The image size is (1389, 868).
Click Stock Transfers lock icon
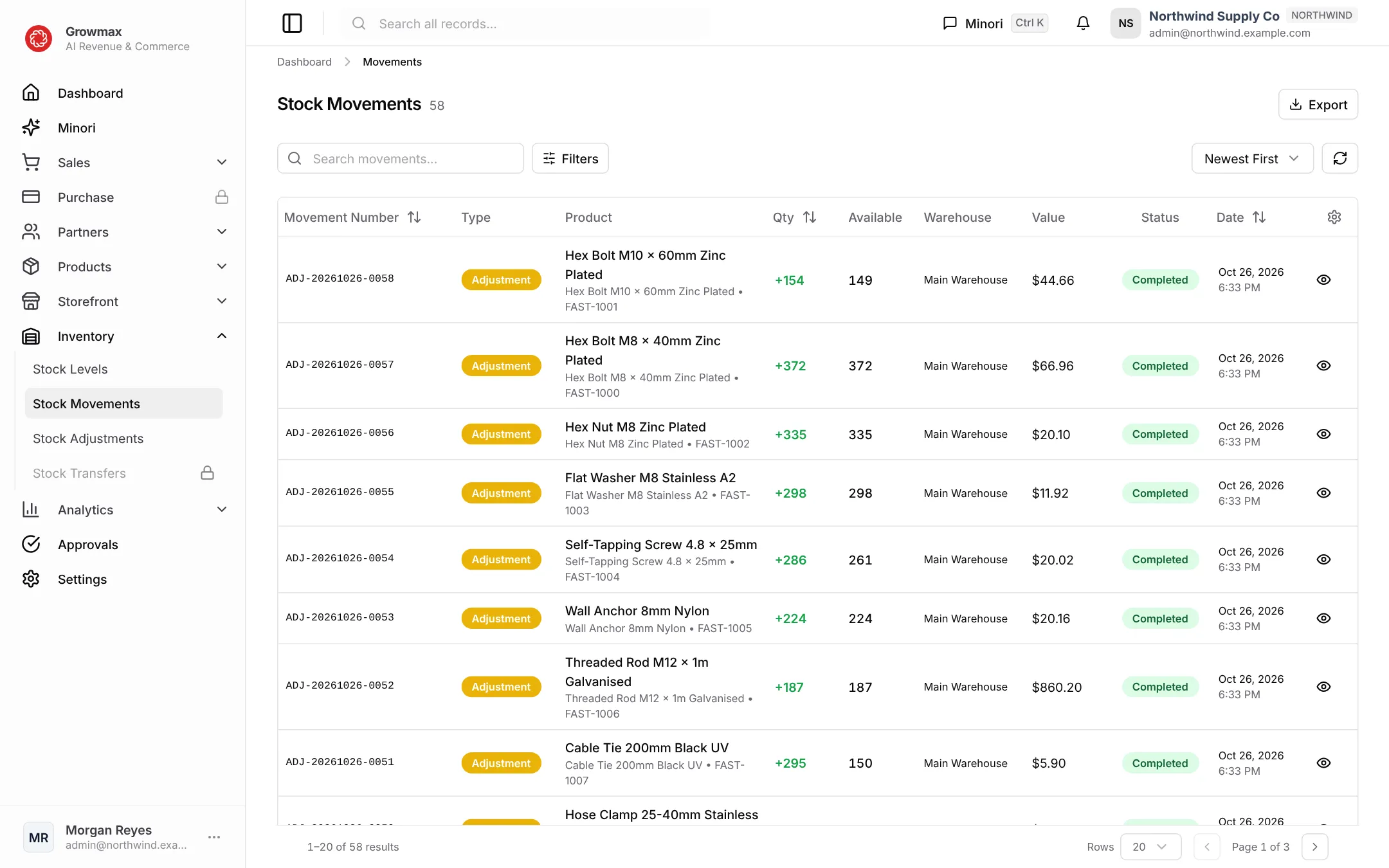pyautogui.click(x=207, y=473)
